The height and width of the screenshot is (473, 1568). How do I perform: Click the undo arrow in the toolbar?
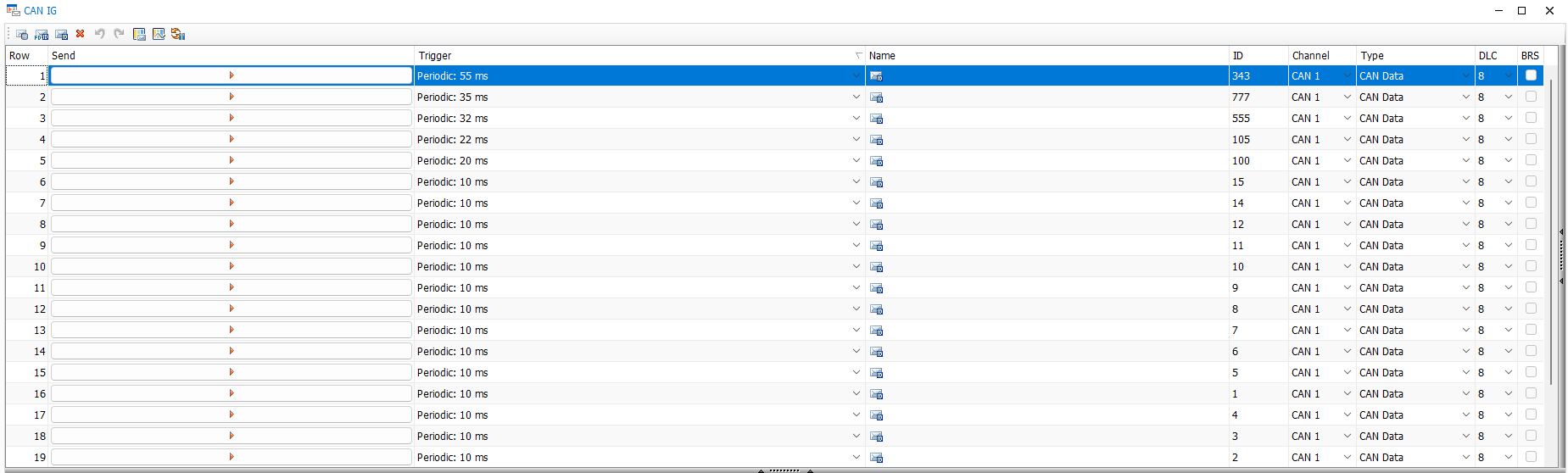coord(100,34)
